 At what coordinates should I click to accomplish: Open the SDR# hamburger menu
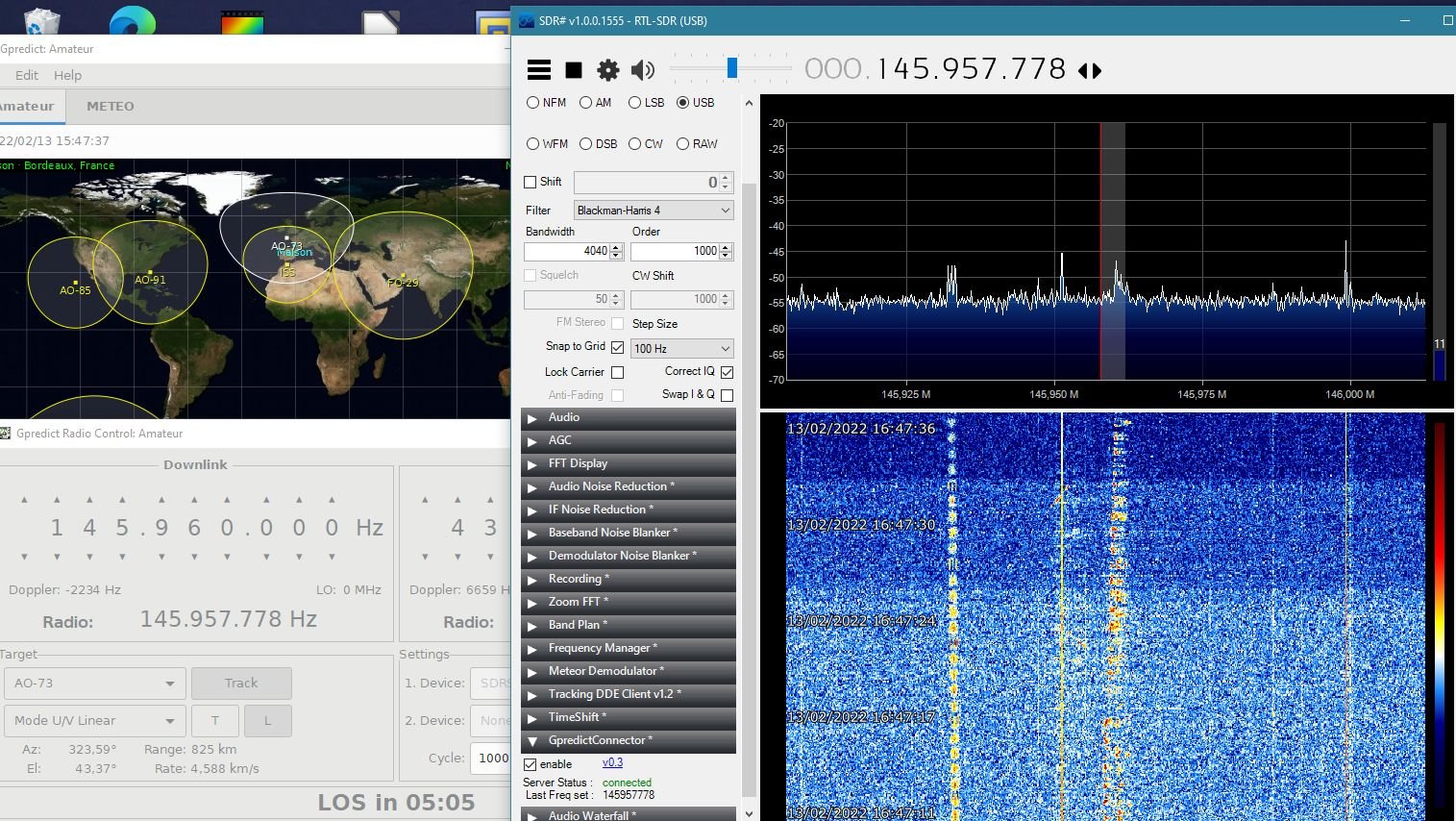pos(539,69)
